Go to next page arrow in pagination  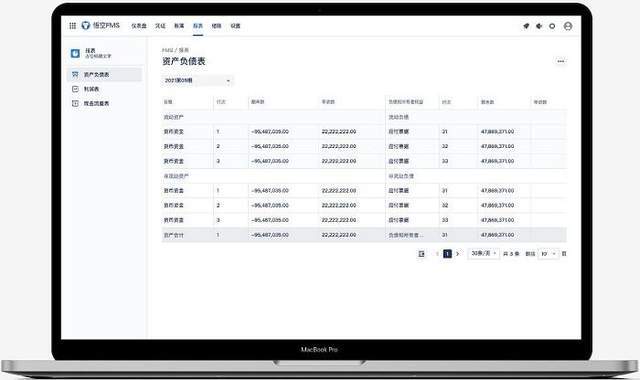tap(458, 254)
